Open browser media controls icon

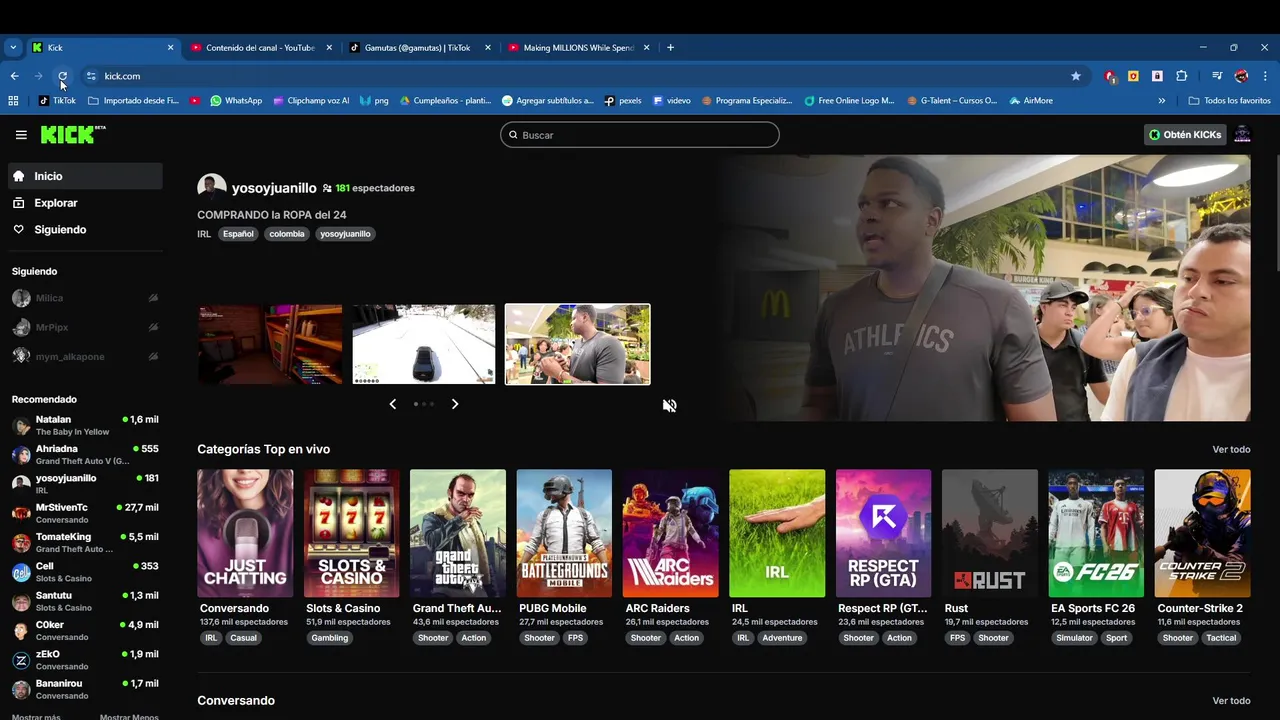pyautogui.click(x=1217, y=76)
